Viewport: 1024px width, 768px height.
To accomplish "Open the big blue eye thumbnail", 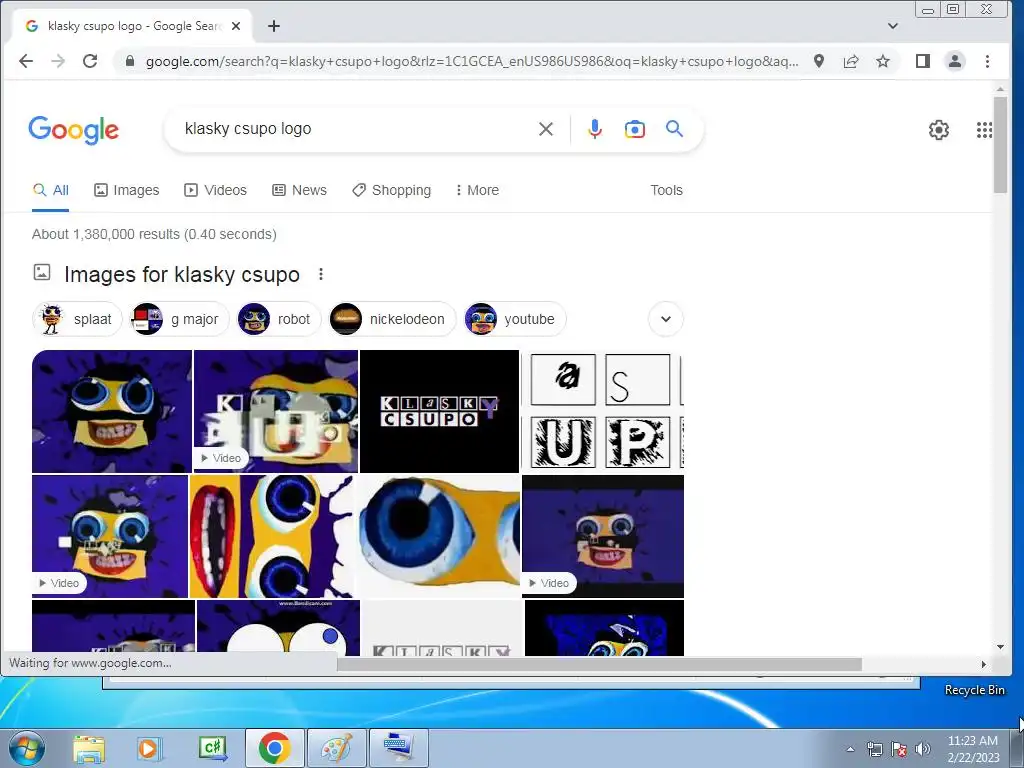I will point(440,536).
